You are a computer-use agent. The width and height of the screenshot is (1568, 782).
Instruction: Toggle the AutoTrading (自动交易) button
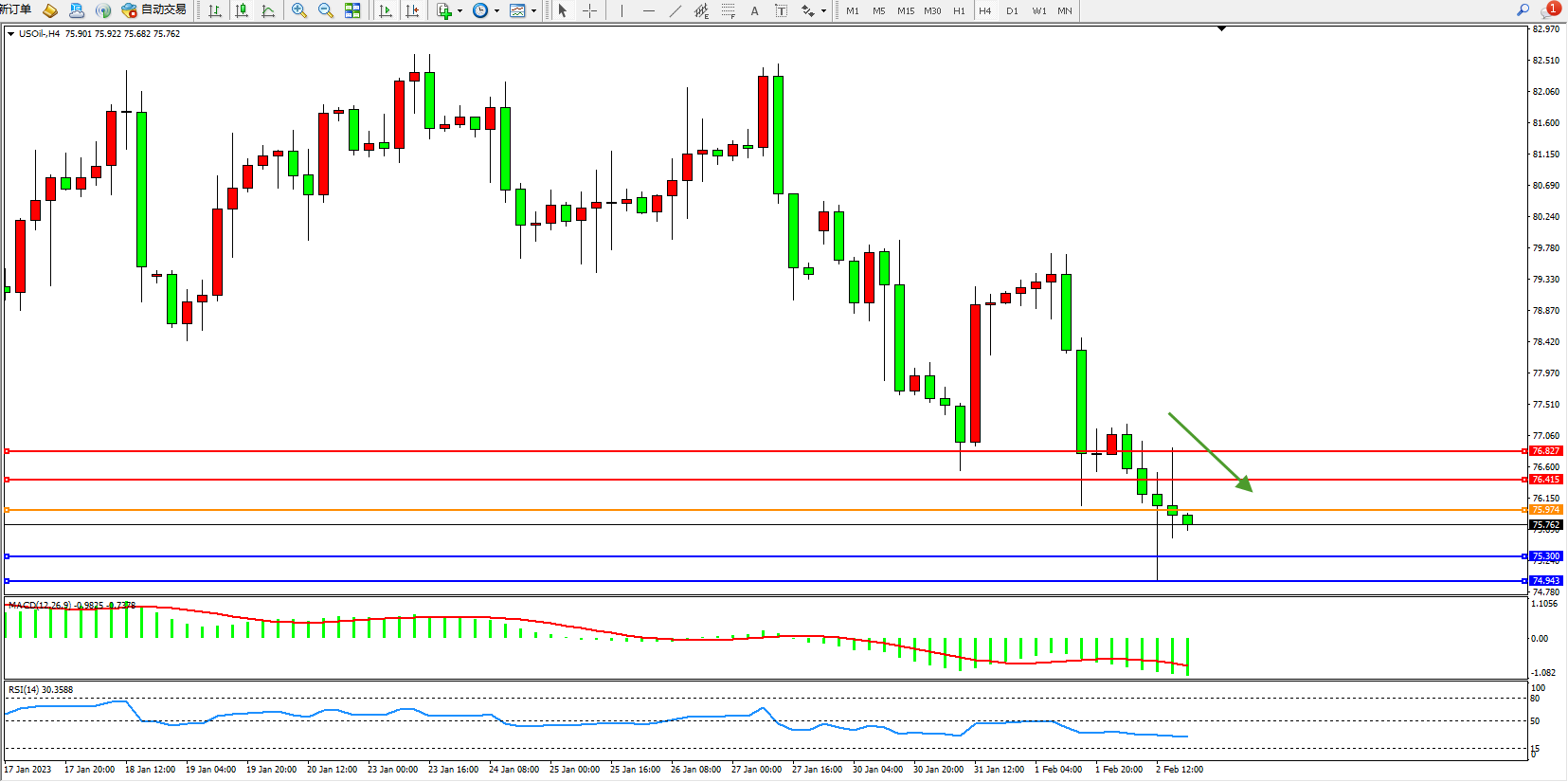(x=154, y=9)
